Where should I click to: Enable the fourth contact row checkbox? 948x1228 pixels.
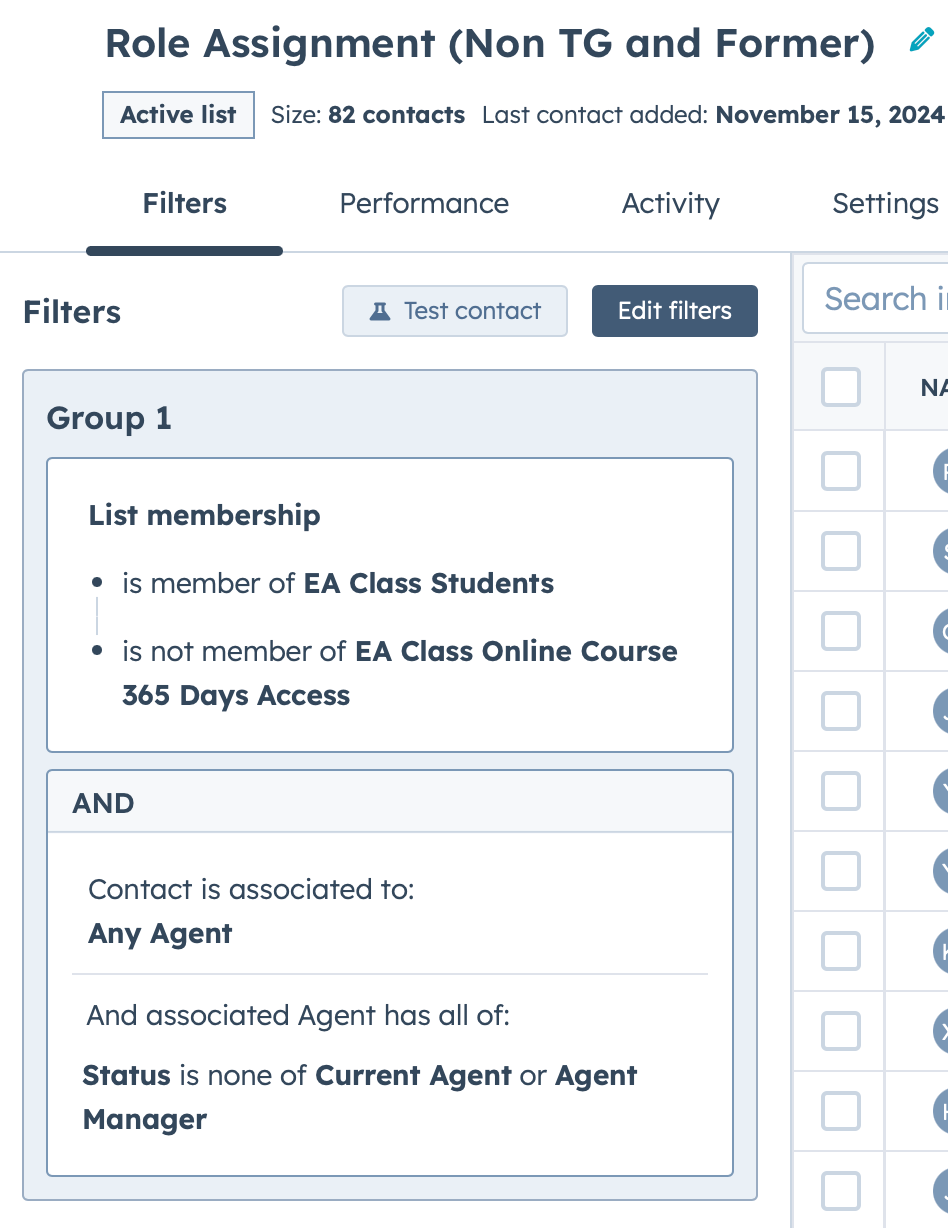click(841, 711)
